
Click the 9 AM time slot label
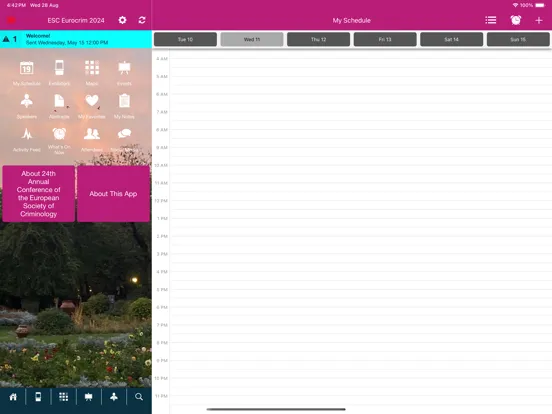coord(162,148)
